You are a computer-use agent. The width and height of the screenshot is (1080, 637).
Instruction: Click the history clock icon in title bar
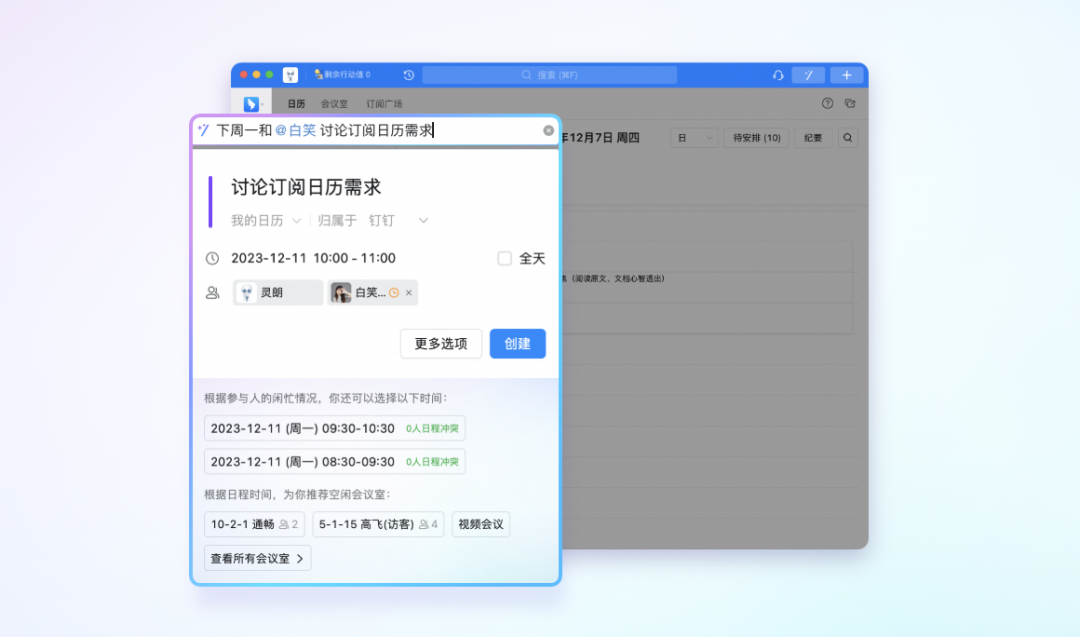pos(409,75)
